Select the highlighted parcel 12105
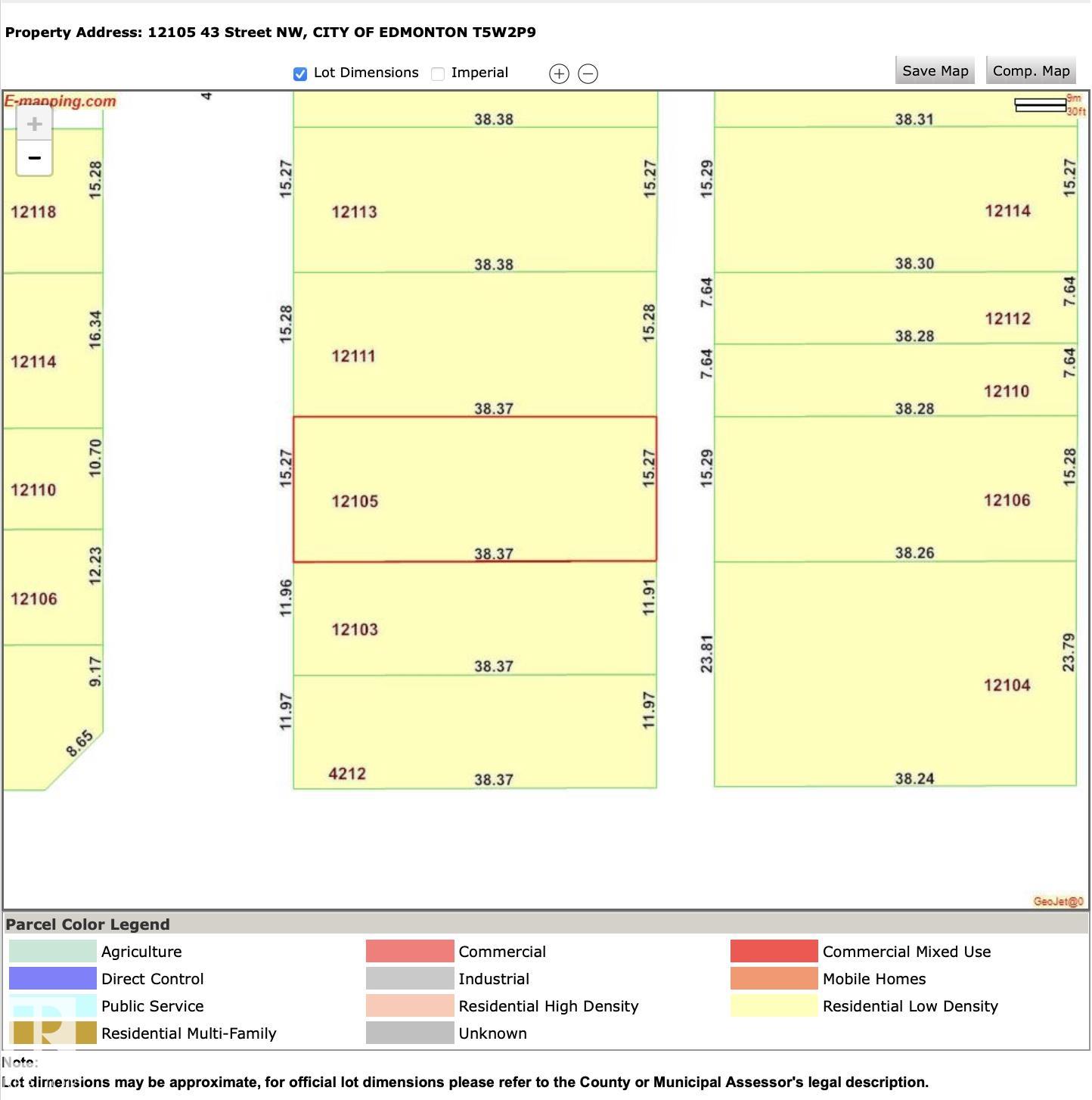 click(474, 489)
